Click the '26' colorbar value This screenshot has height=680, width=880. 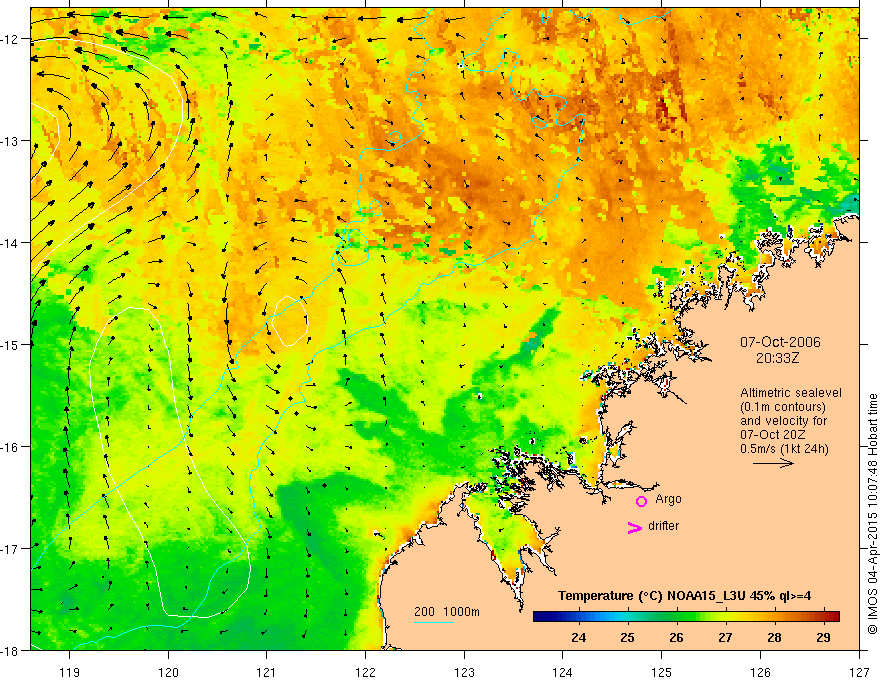tap(676, 637)
